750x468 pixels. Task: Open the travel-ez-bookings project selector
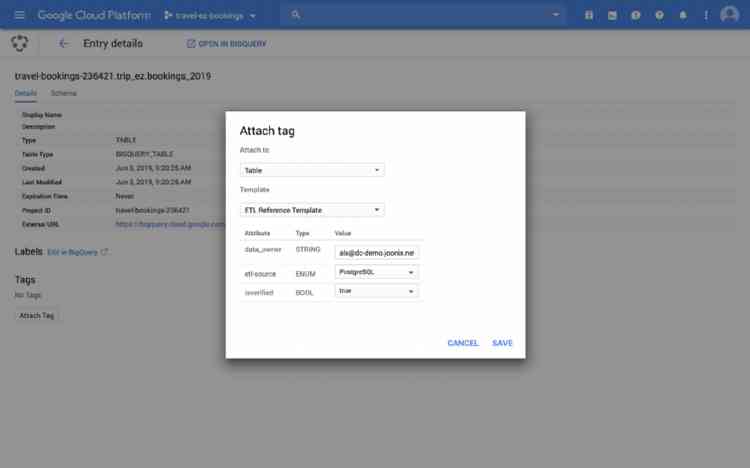pos(210,15)
